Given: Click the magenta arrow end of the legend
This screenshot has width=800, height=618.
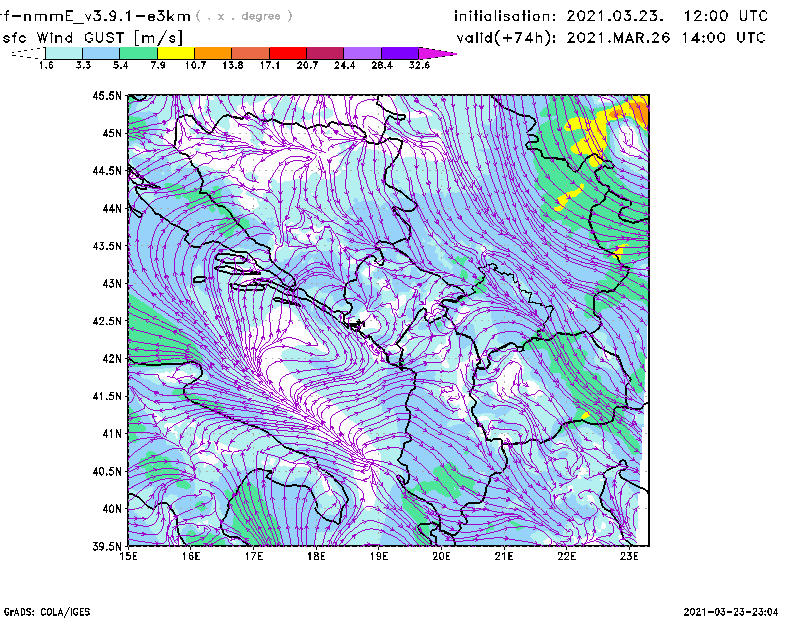Looking at the screenshot, I should [437, 53].
